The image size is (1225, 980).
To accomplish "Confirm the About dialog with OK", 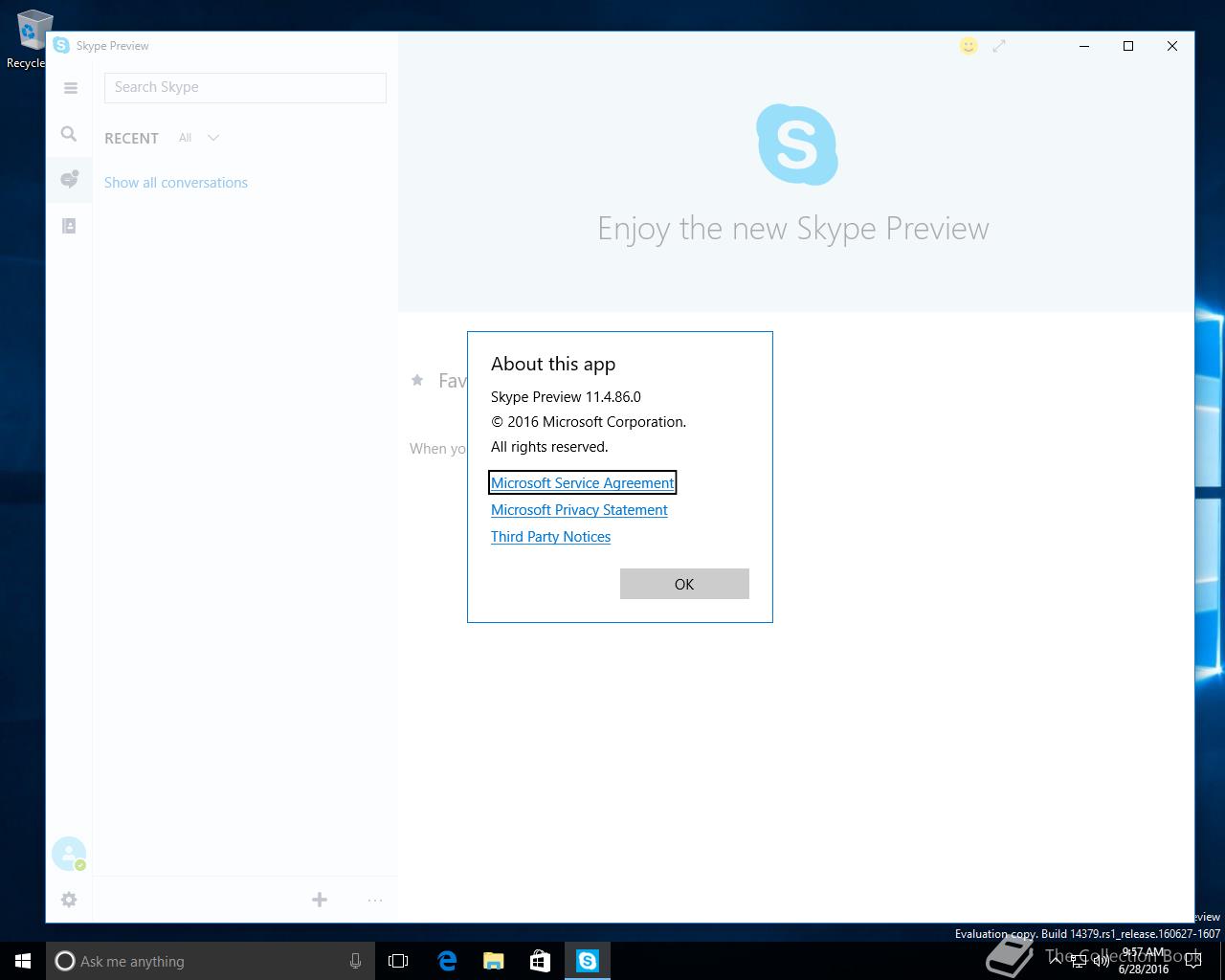I will [684, 584].
